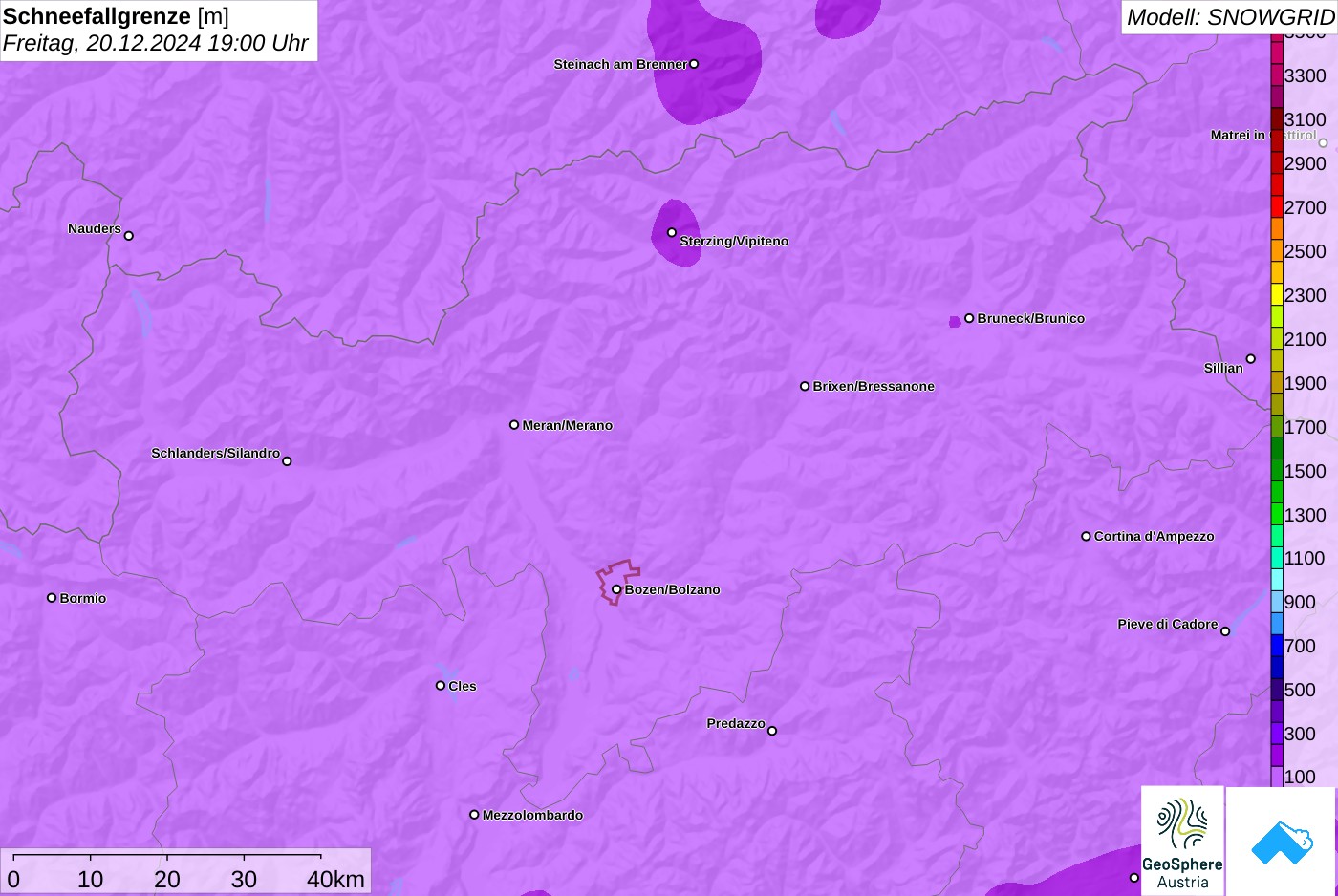Click the unlabeled marker beside the GeoSphere logo
1338x896 pixels.
click(x=1134, y=878)
